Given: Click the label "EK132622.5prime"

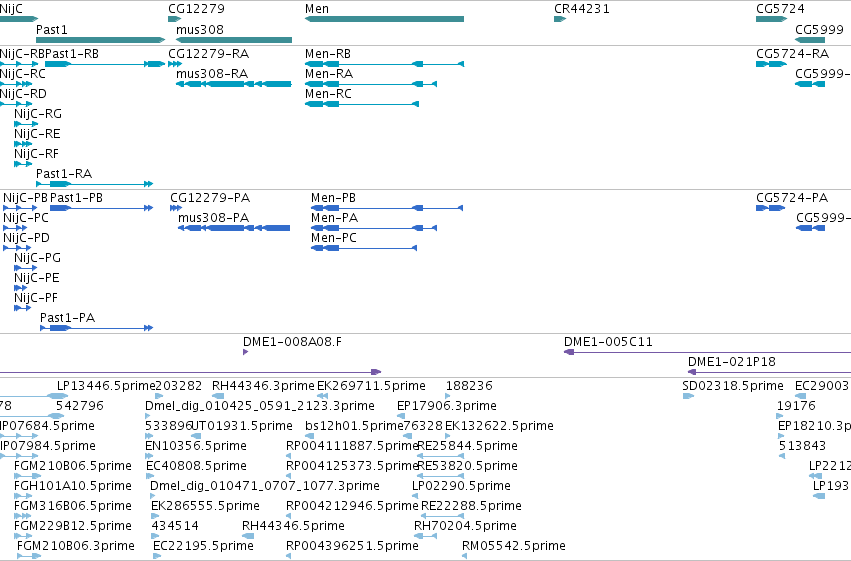Looking at the screenshot, I should [x=499, y=426].
